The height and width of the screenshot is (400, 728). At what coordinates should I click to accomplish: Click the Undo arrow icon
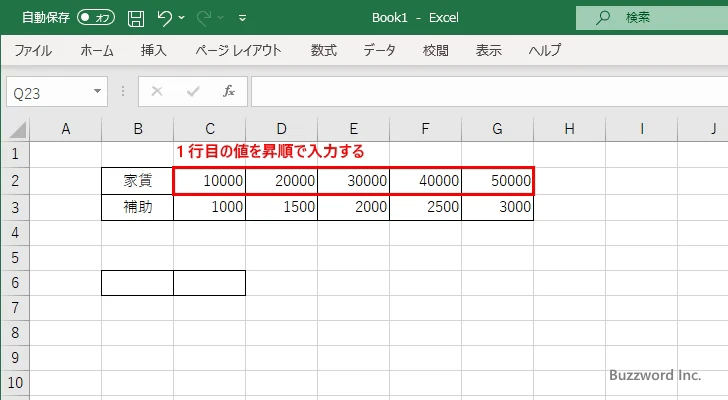tap(165, 17)
